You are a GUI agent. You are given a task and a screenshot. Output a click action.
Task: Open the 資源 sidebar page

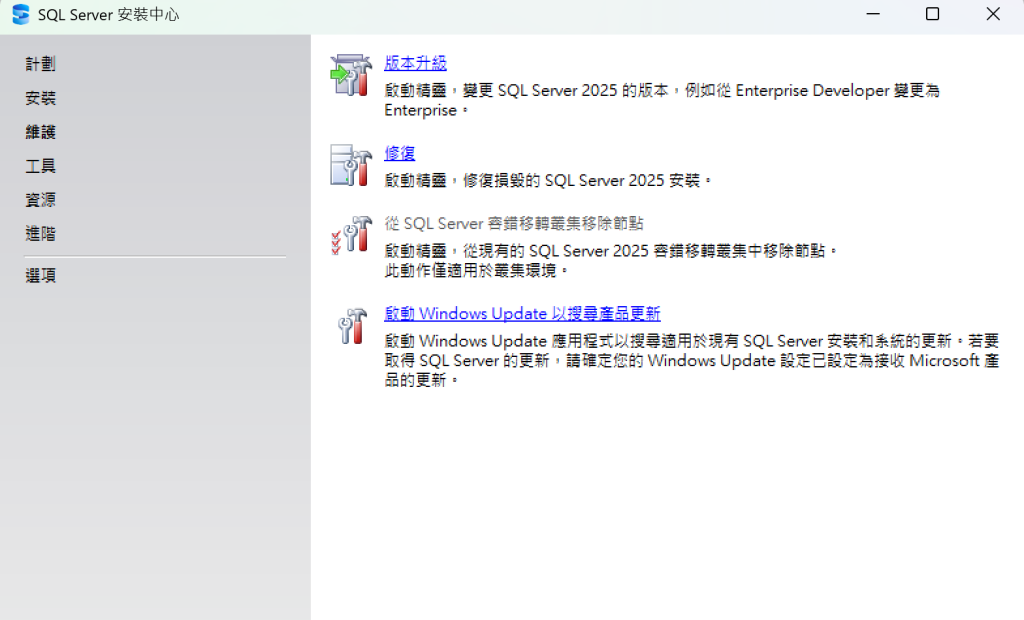pyautogui.click(x=40, y=200)
